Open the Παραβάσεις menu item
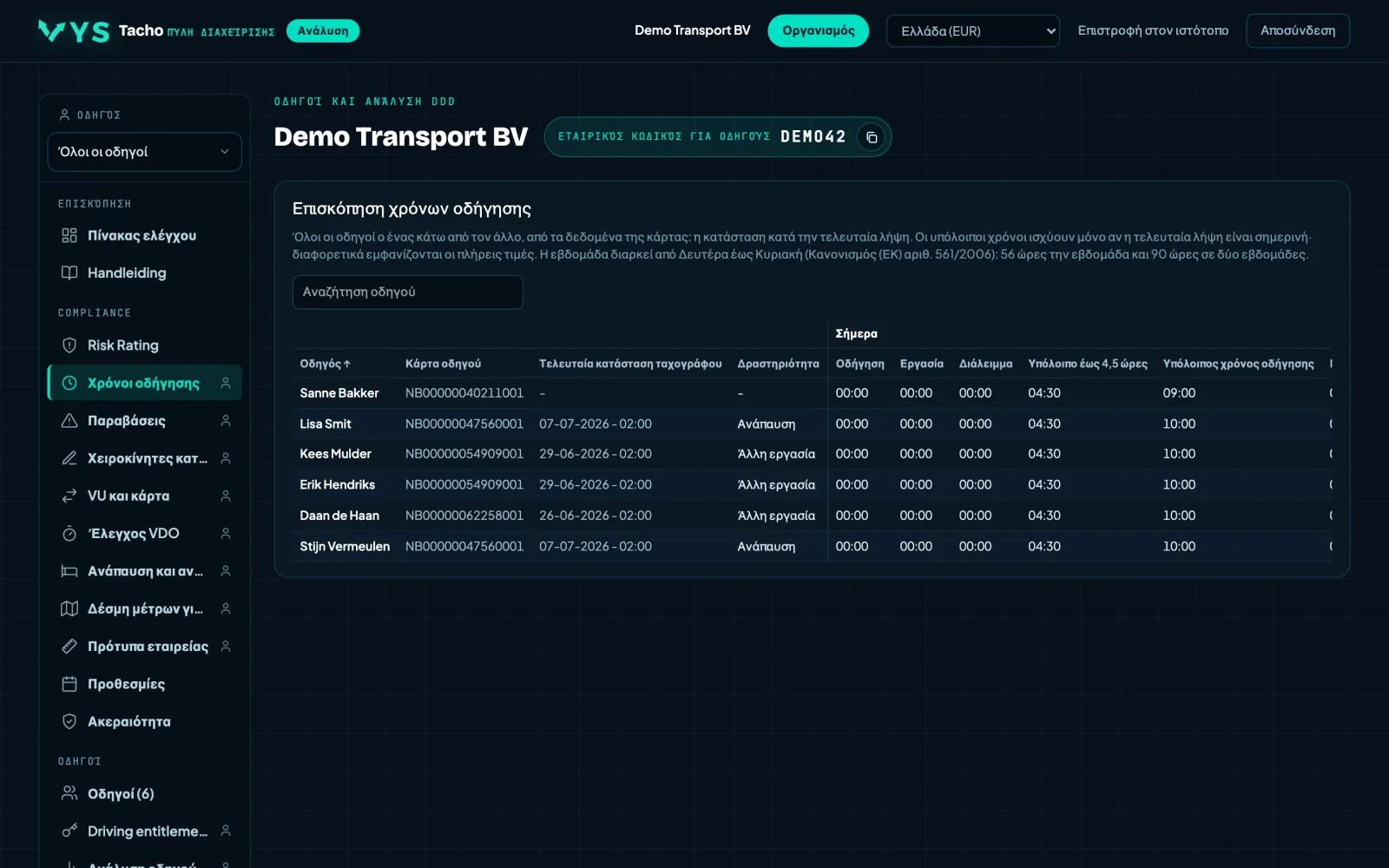1389x868 pixels. pyautogui.click(x=144, y=421)
